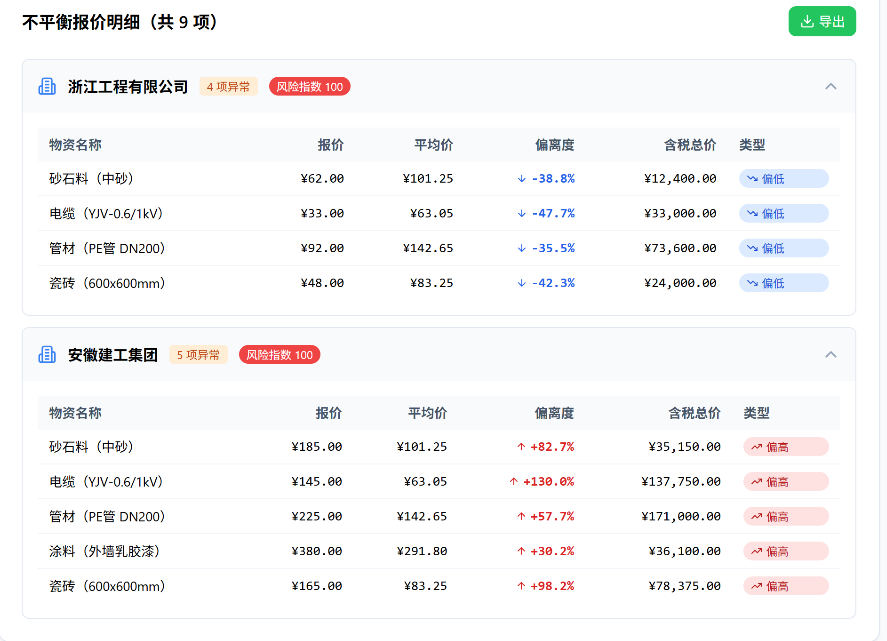Click the 偏高 tag in the ¥225.00 管材 row
The image size is (887, 641).
click(786, 517)
